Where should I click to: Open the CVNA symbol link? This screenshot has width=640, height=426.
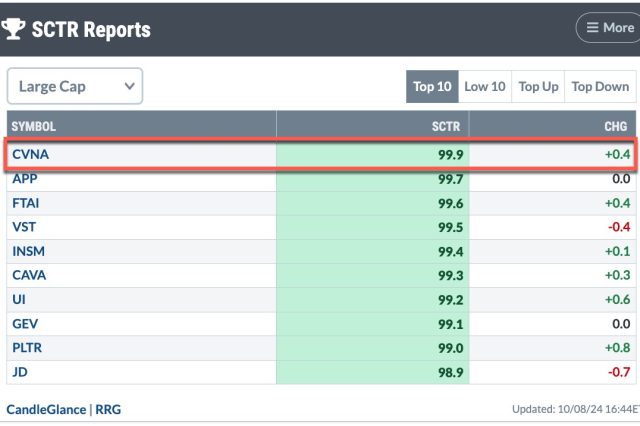pyautogui.click(x=30, y=155)
